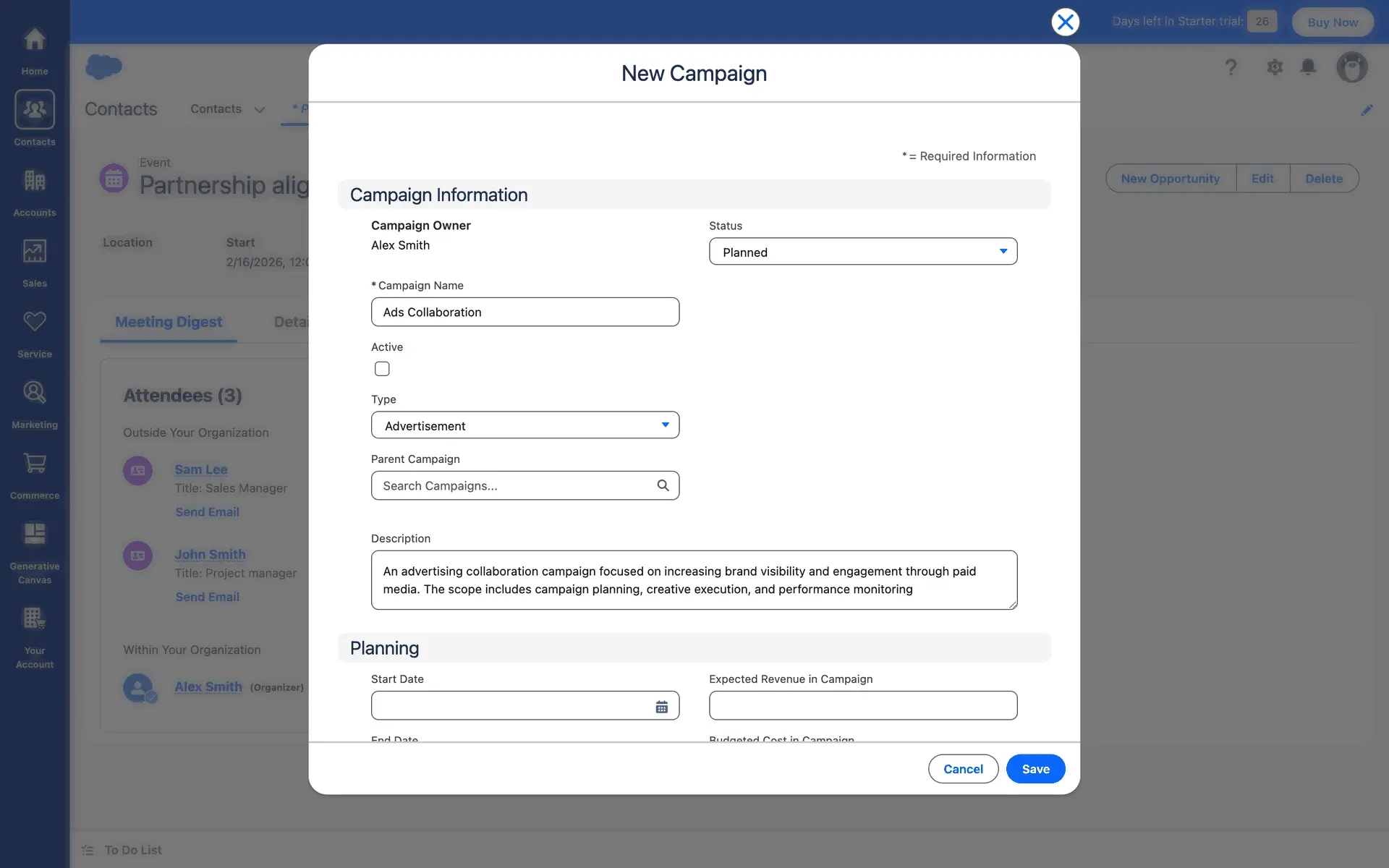This screenshot has height=868, width=1389.
Task: Switch to the Meeting Digest tab
Action: click(169, 322)
